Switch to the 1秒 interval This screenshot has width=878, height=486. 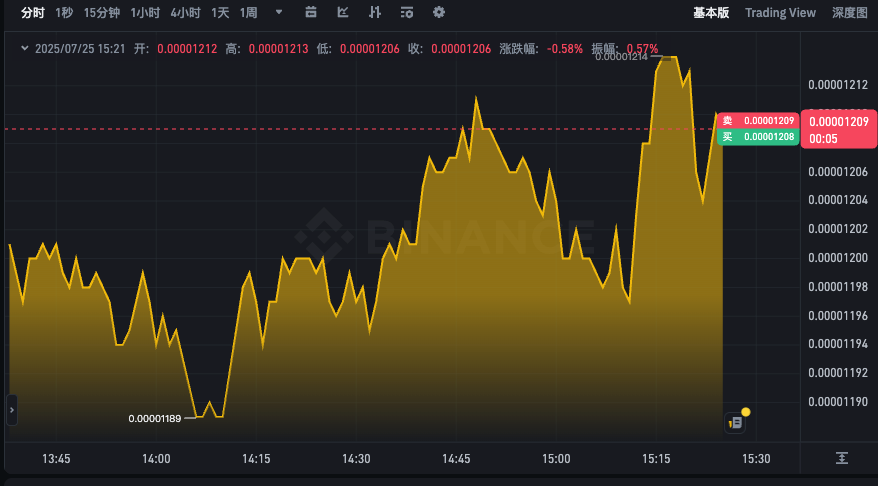(x=64, y=13)
